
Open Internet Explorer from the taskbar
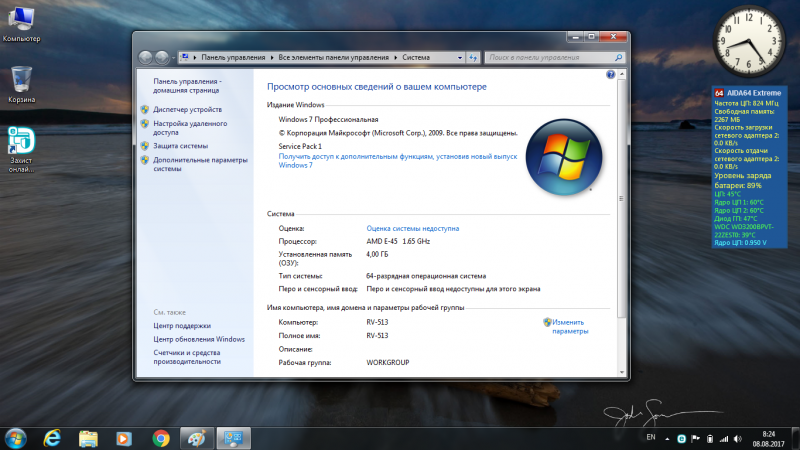click(x=51, y=437)
